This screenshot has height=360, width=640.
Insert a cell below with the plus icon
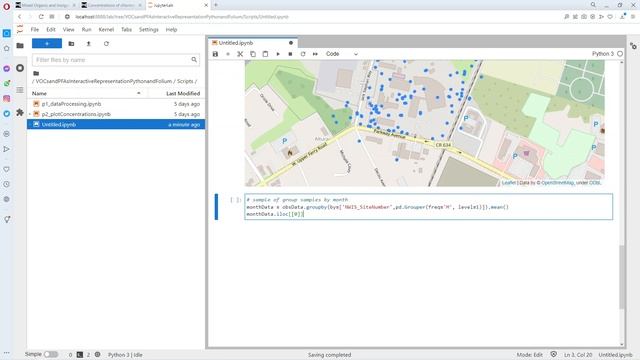click(x=228, y=54)
